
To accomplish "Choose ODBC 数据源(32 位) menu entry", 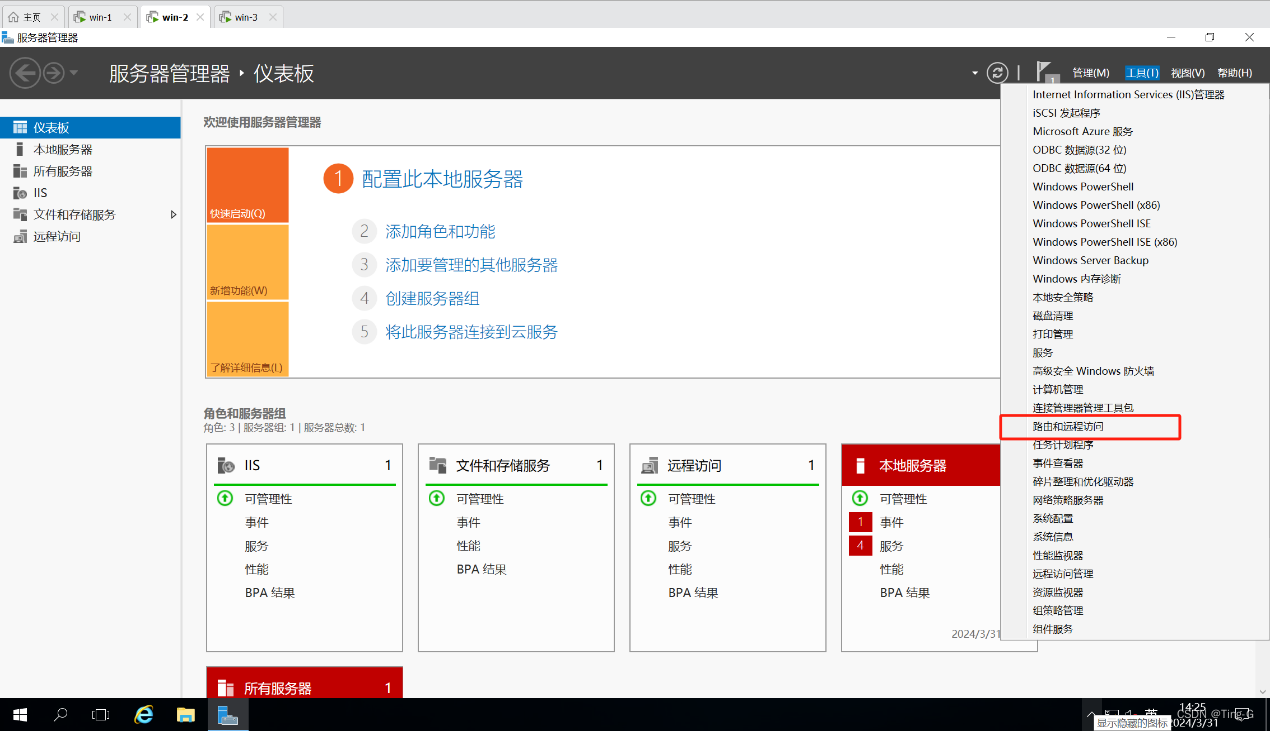I will tap(1079, 150).
